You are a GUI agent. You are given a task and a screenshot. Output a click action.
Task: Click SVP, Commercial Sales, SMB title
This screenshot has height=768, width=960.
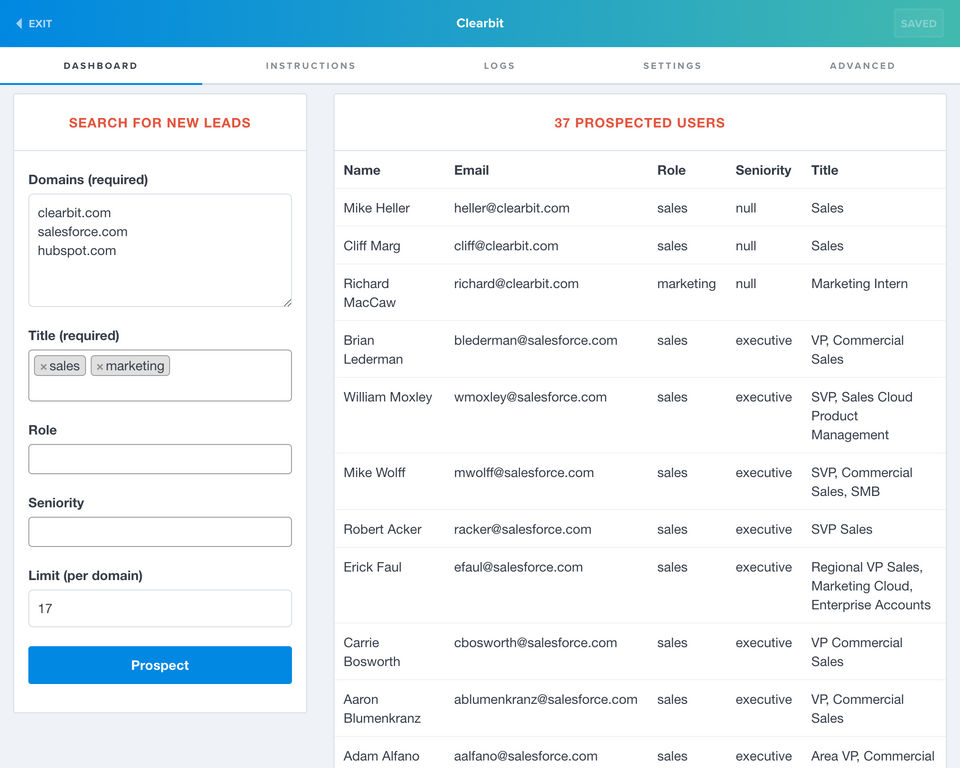[862, 482]
